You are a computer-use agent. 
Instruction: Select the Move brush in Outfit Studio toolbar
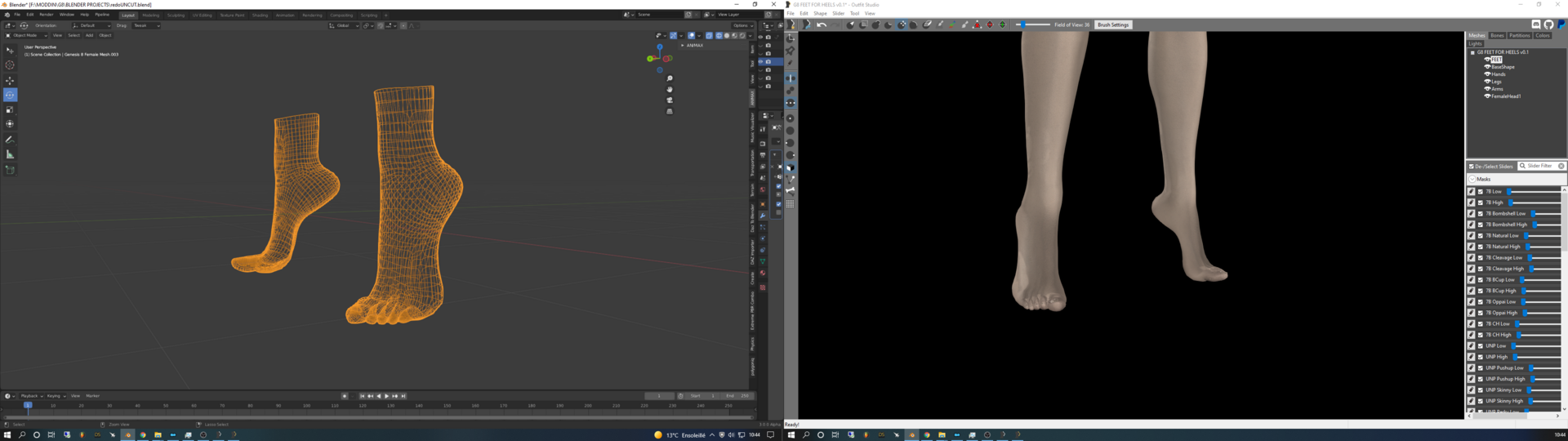[902, 24]
